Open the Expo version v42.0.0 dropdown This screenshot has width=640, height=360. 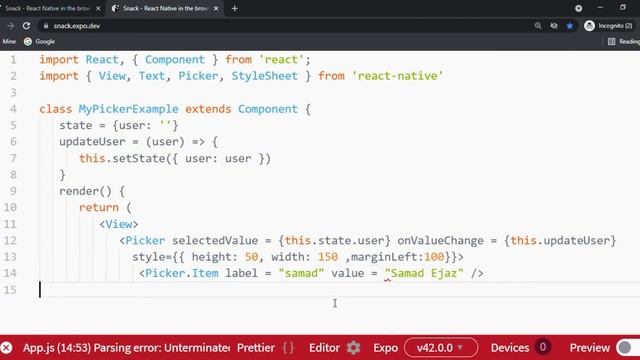(441, 348)
